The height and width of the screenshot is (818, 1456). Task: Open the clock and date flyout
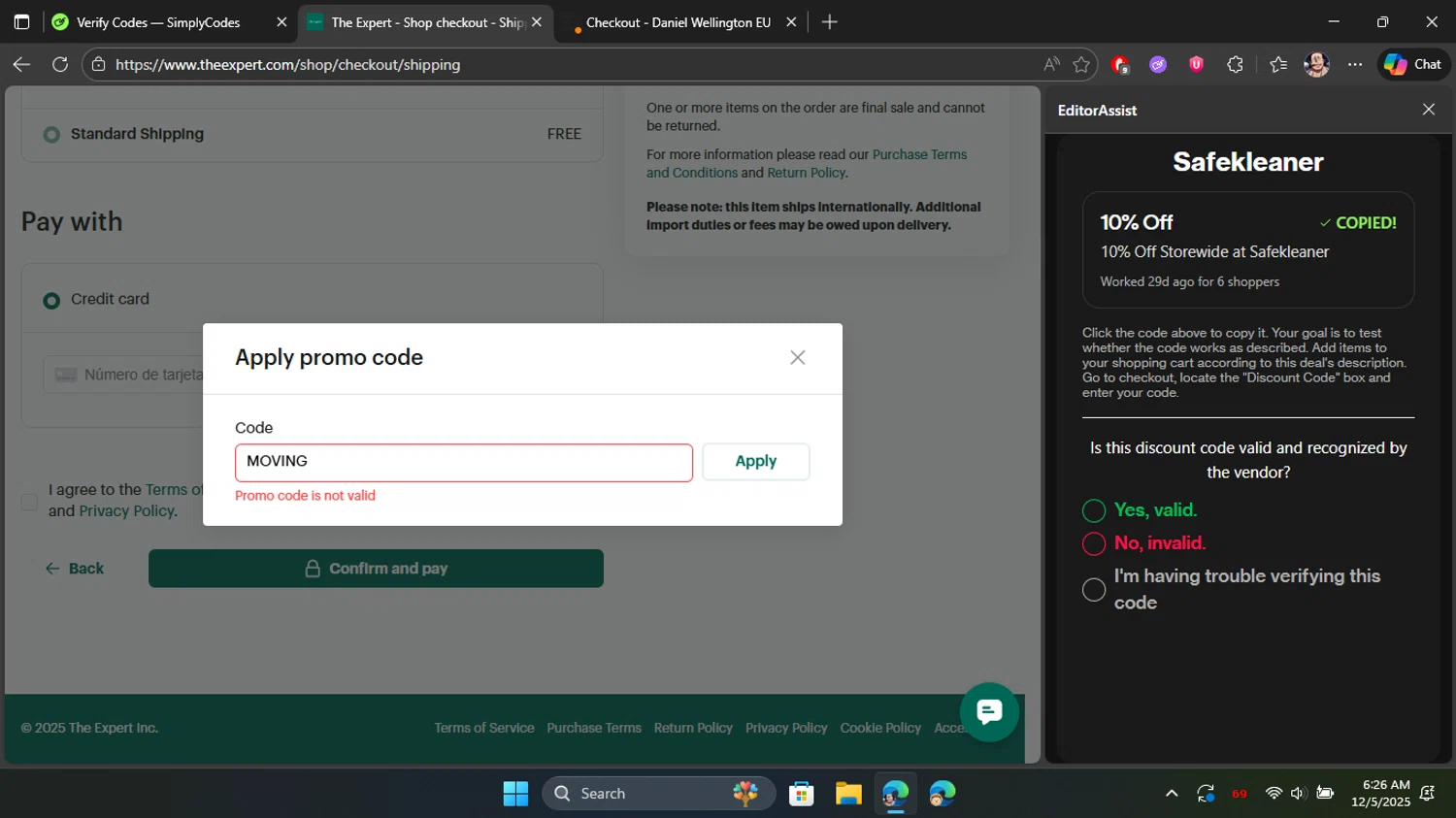(1380, 794)
